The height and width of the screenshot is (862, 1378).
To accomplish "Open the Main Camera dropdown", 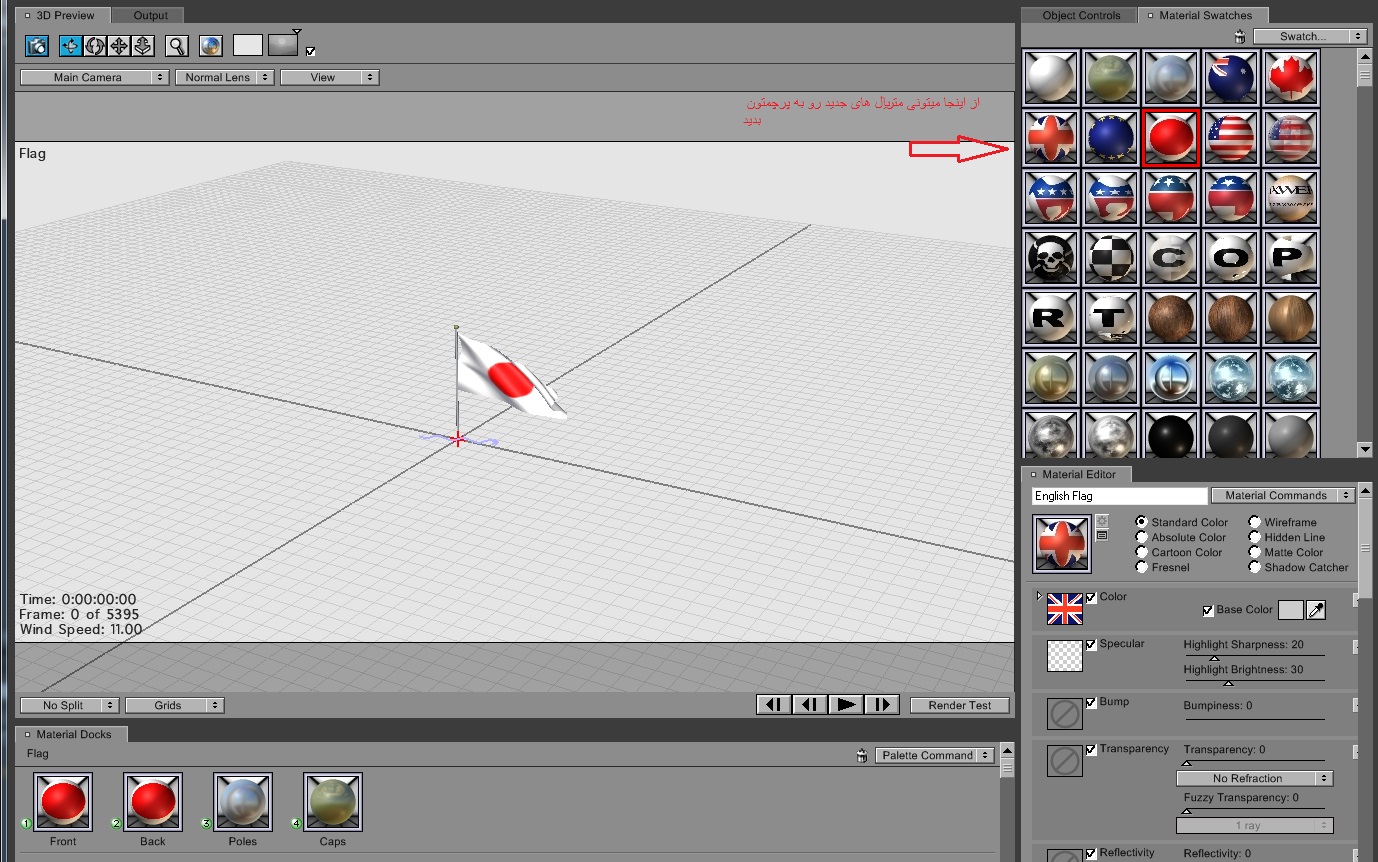I will coord(94,77).
